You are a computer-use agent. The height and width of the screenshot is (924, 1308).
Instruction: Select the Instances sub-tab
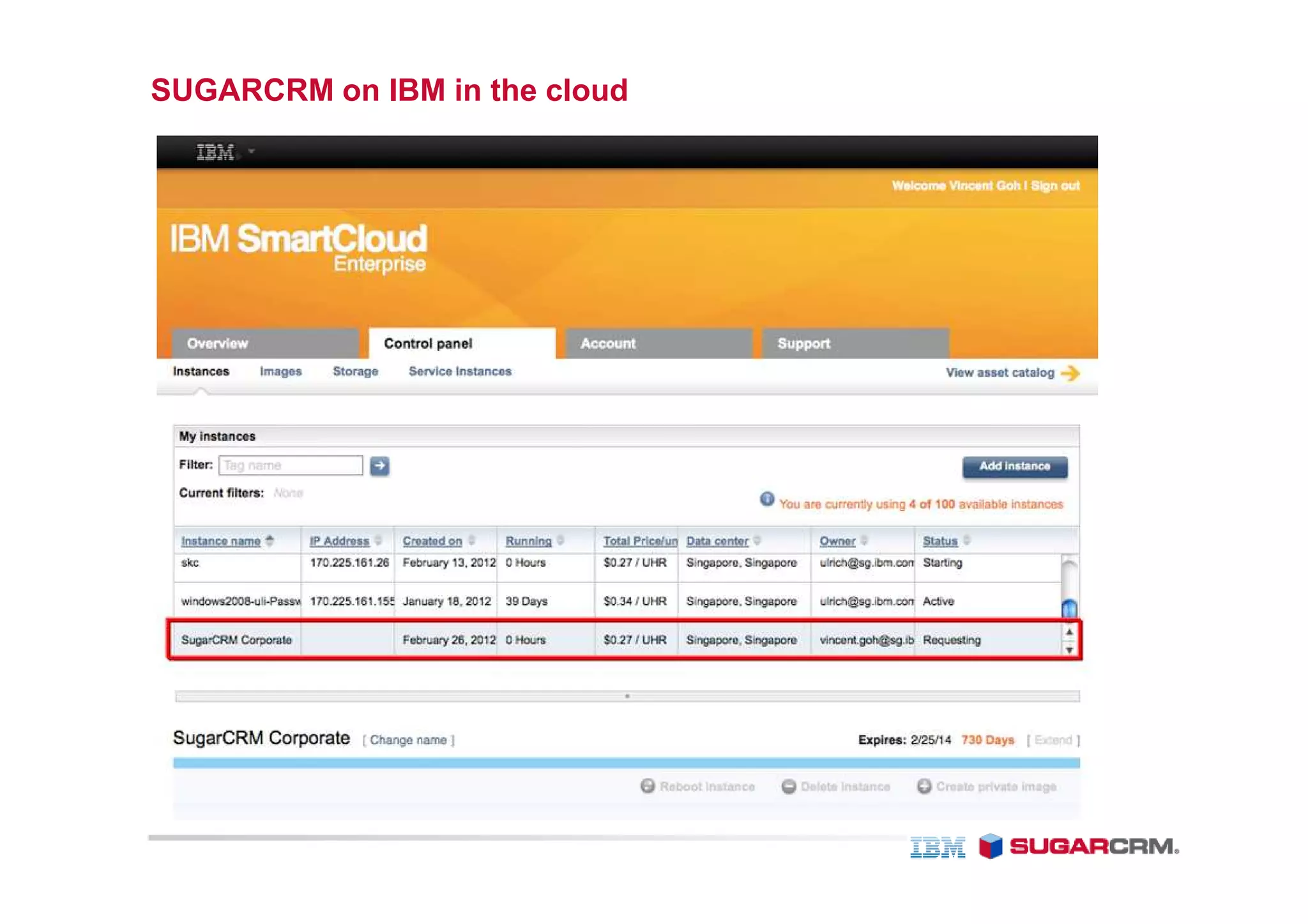201,372
